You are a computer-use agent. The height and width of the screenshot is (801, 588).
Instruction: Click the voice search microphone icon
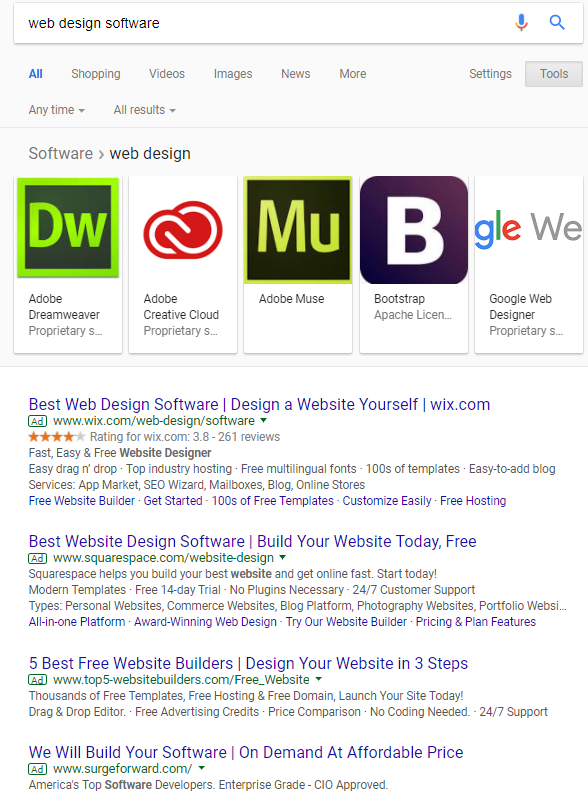point(521,22)
